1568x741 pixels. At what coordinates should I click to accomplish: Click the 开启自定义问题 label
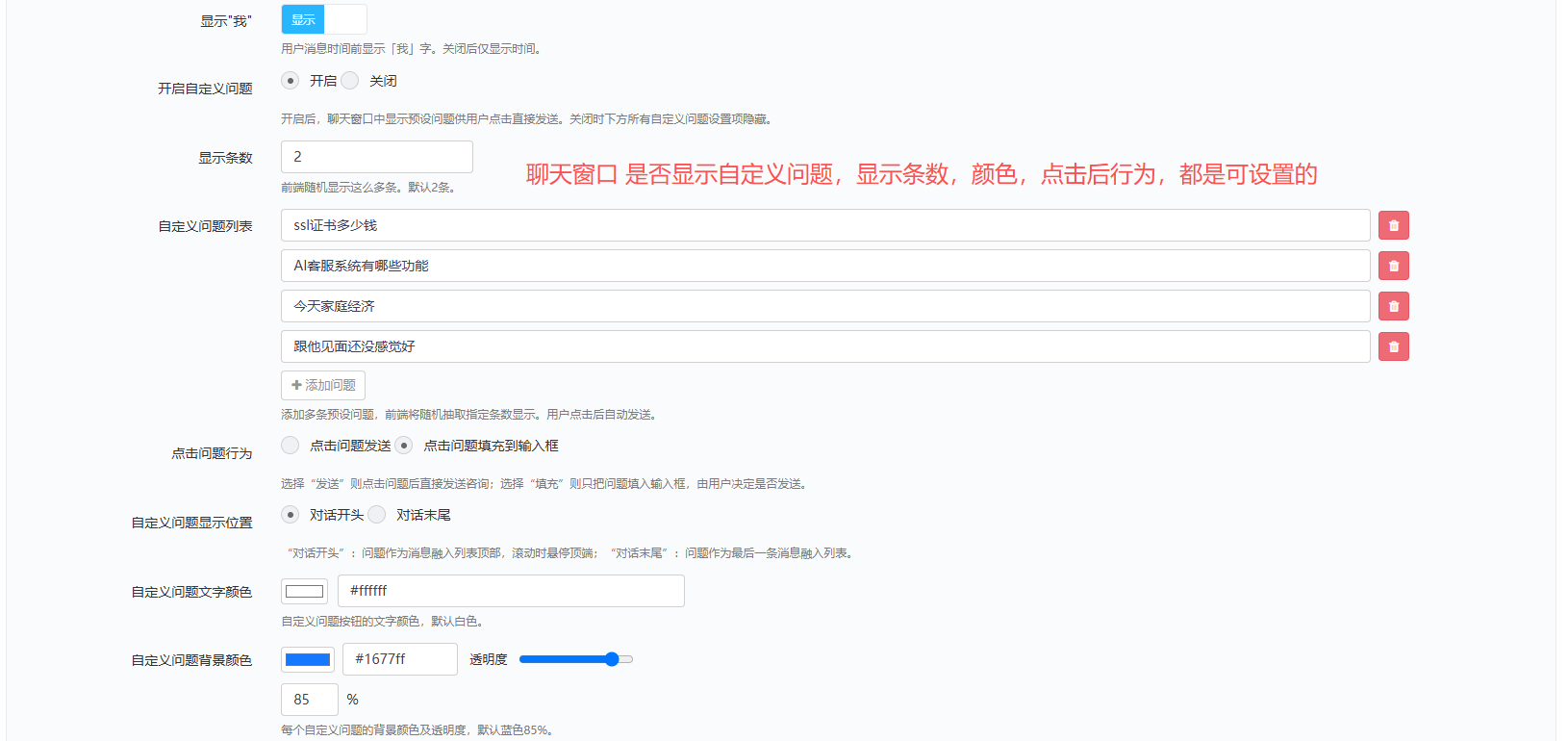click(205, 89)
